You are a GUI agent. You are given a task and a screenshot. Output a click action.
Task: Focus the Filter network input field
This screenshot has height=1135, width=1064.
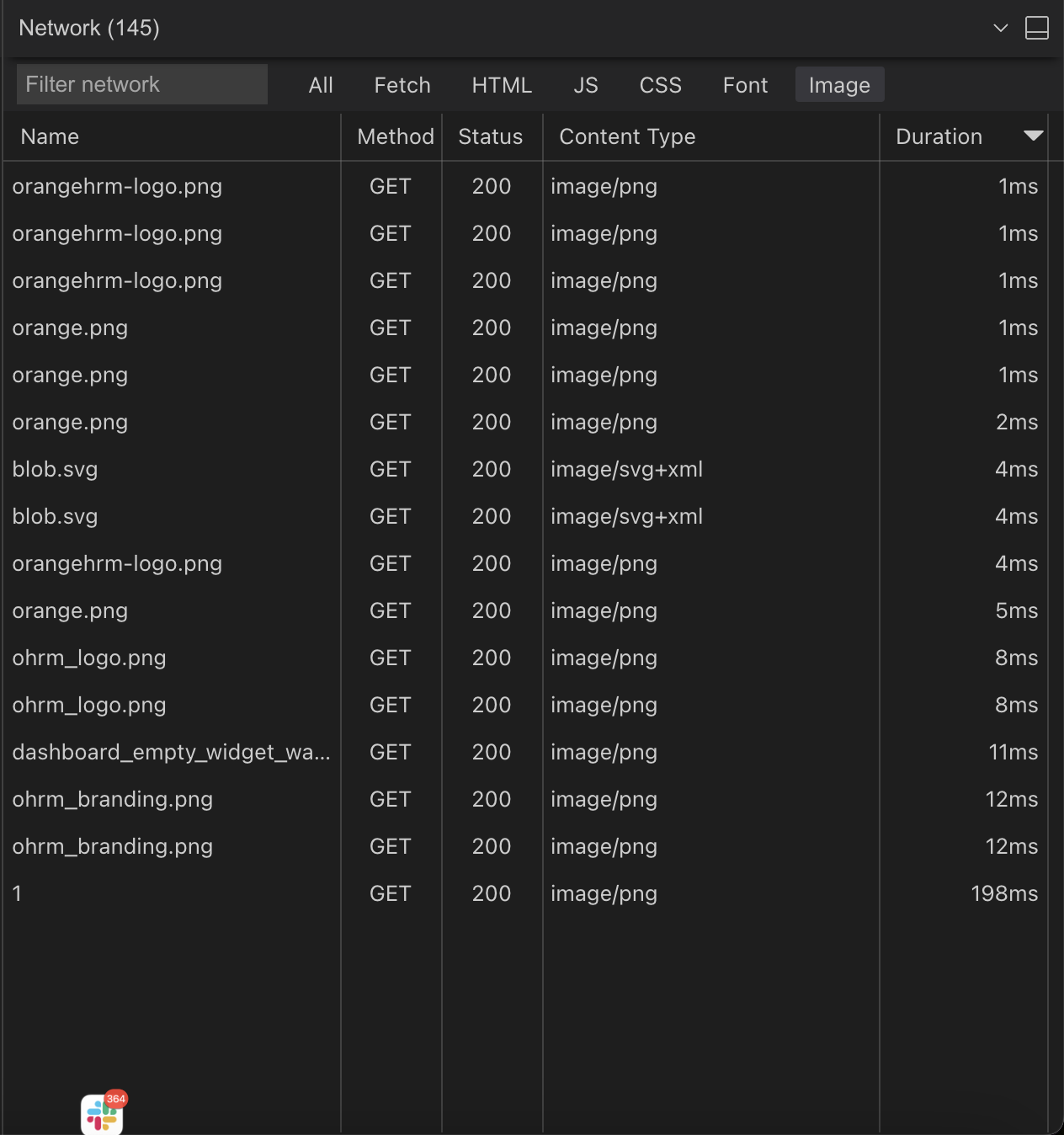point(142,84)
